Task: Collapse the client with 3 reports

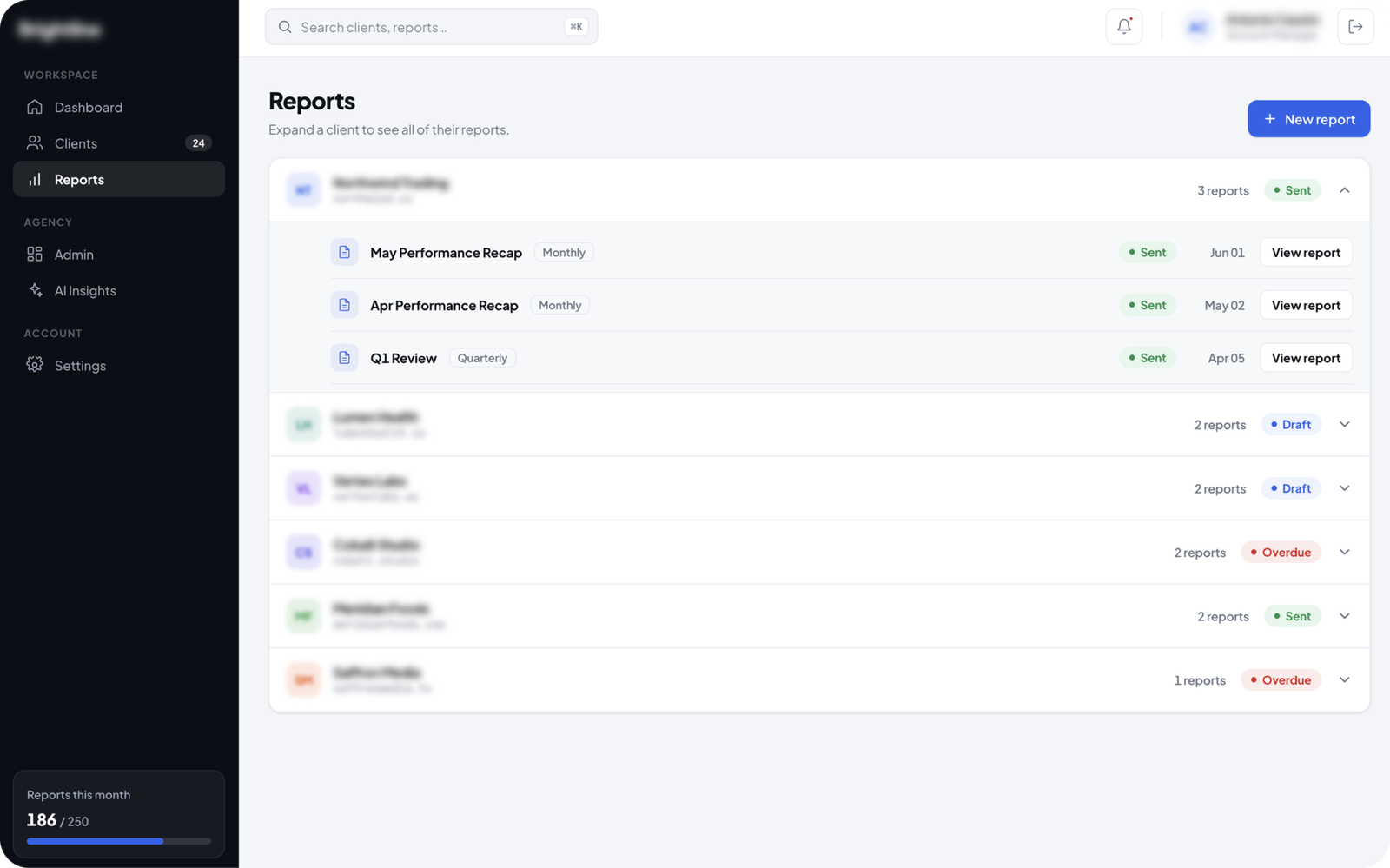Action: click(1345, 190)
